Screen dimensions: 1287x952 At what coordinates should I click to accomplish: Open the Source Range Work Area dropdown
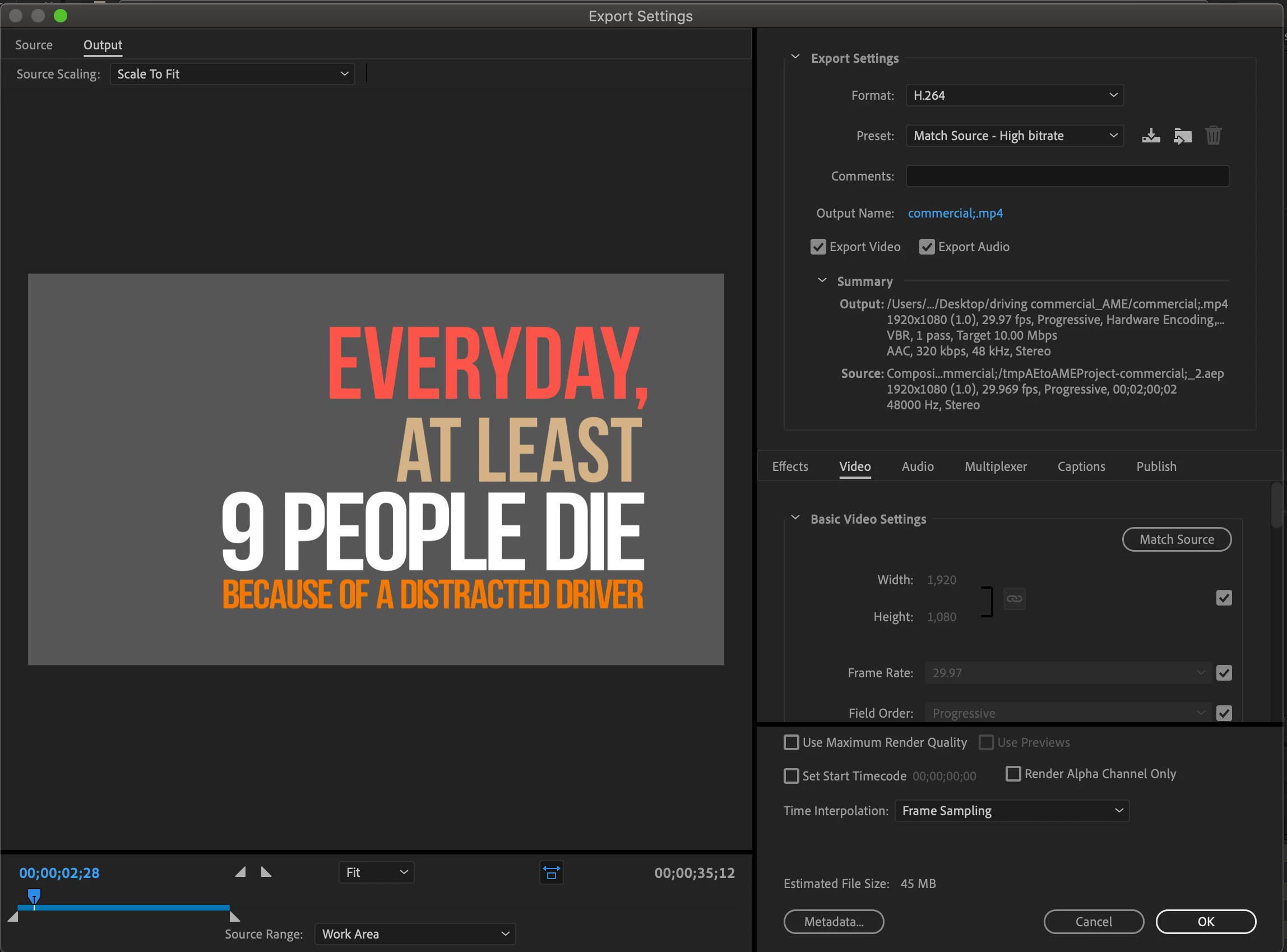pos(415,934)
